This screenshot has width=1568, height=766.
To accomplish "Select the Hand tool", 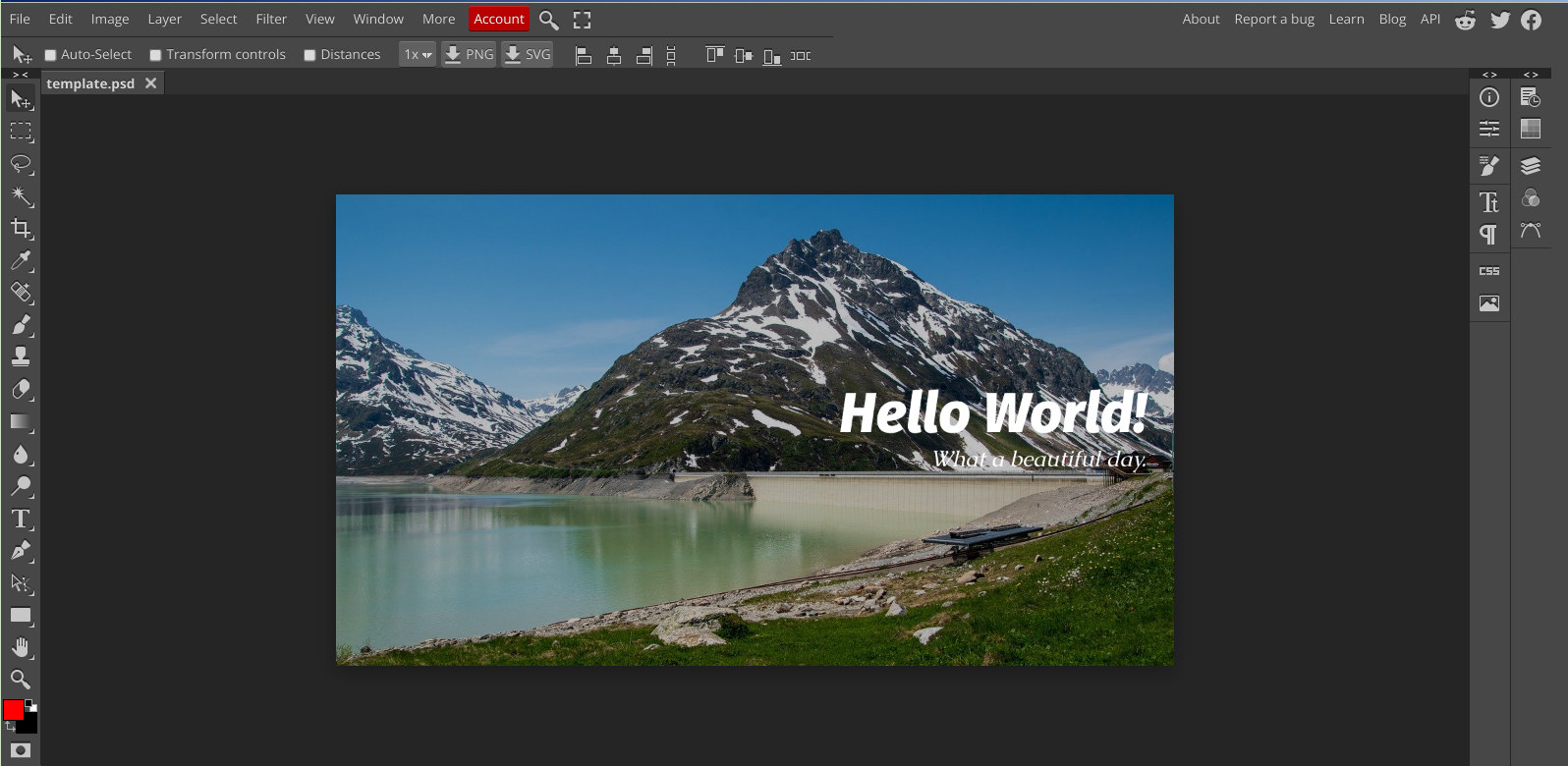I will pyautogui.click(x=21, y=647).
